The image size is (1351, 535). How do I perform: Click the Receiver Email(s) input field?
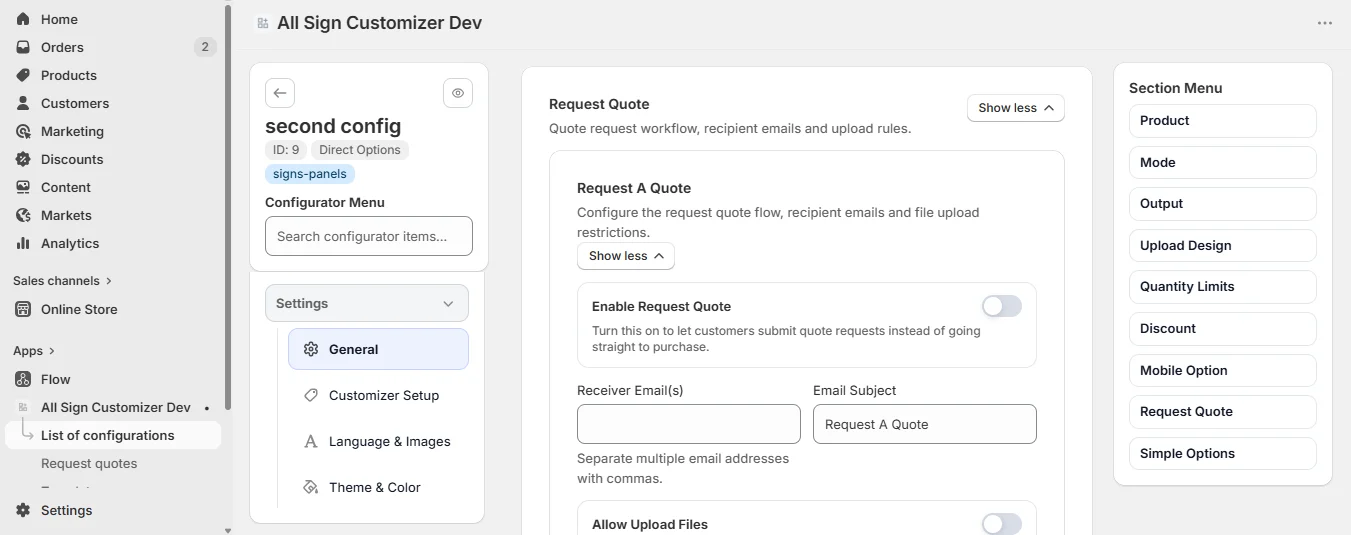pos(689,424)
